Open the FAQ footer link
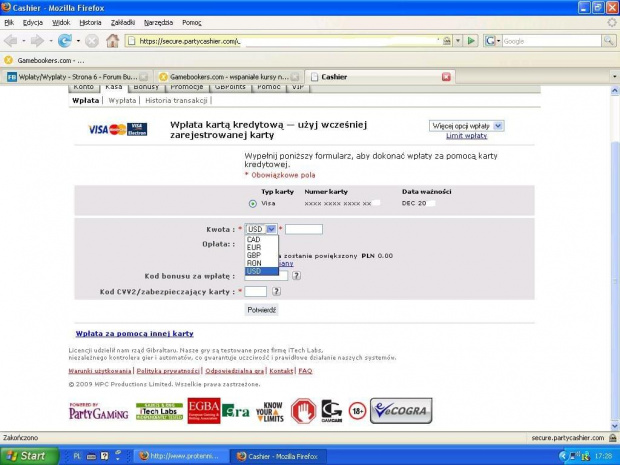 (x=305, y=371)
